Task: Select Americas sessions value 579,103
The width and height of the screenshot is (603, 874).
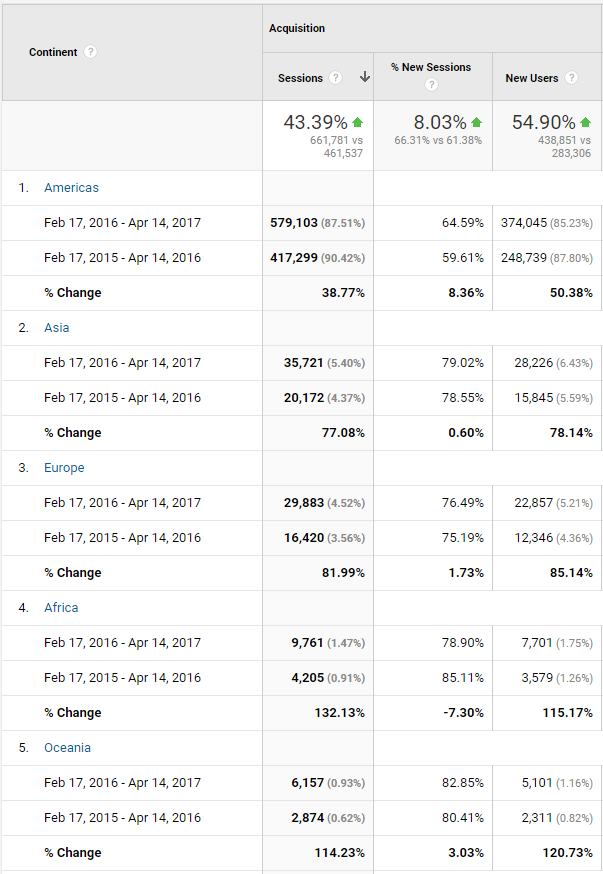Action: 294,223
